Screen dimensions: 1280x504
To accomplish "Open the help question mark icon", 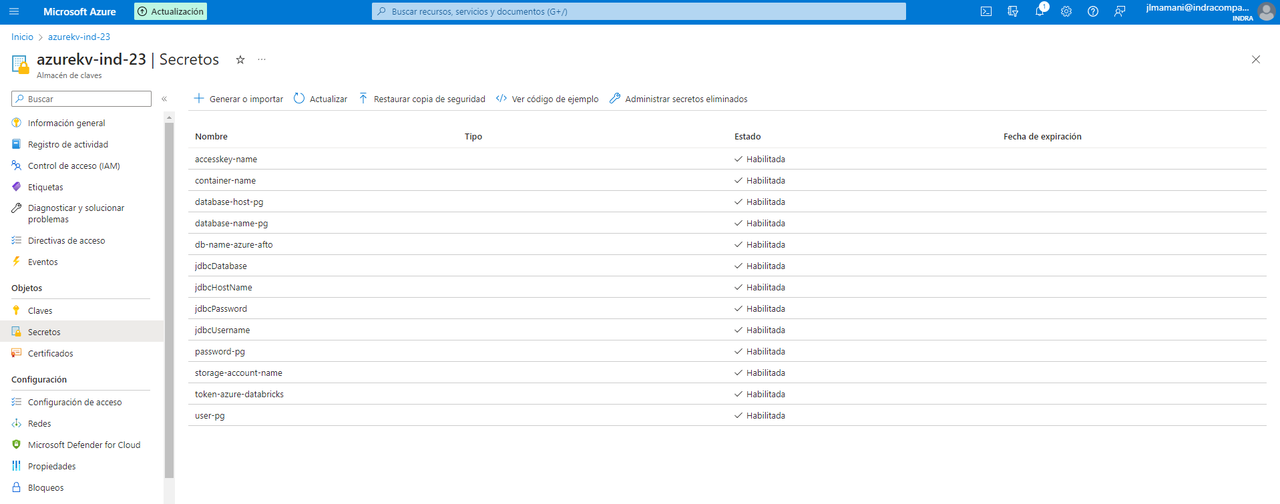I will click(x=1093, y=11).
